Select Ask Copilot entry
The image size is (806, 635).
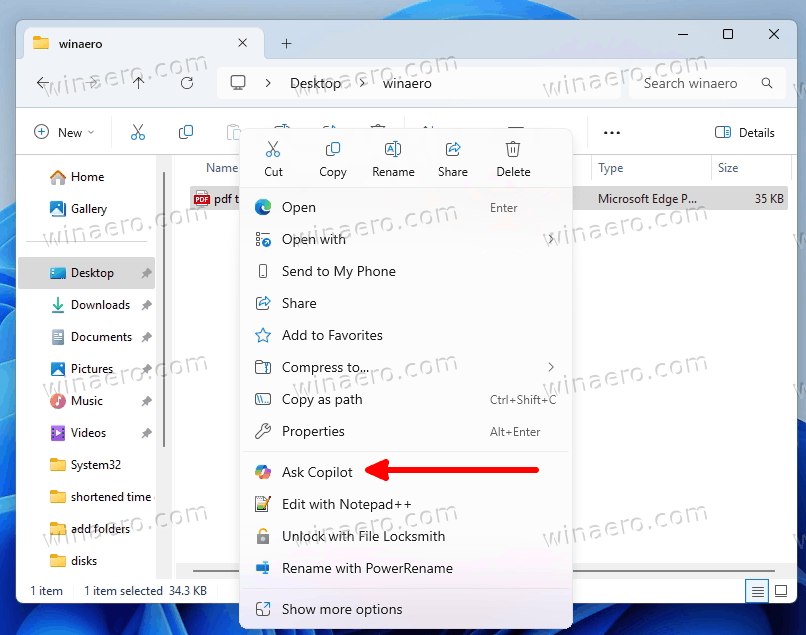pos(406,472)
